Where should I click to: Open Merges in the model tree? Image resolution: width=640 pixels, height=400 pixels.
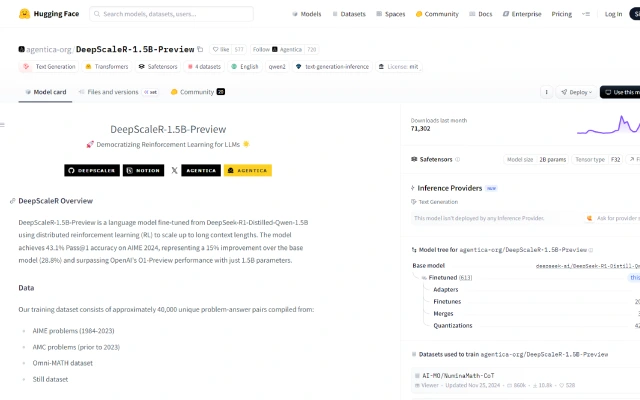tap(443, 314)
